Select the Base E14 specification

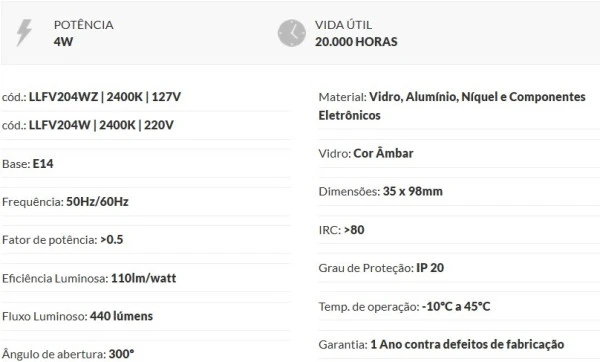pyautogui.click(x=28, y=164)
